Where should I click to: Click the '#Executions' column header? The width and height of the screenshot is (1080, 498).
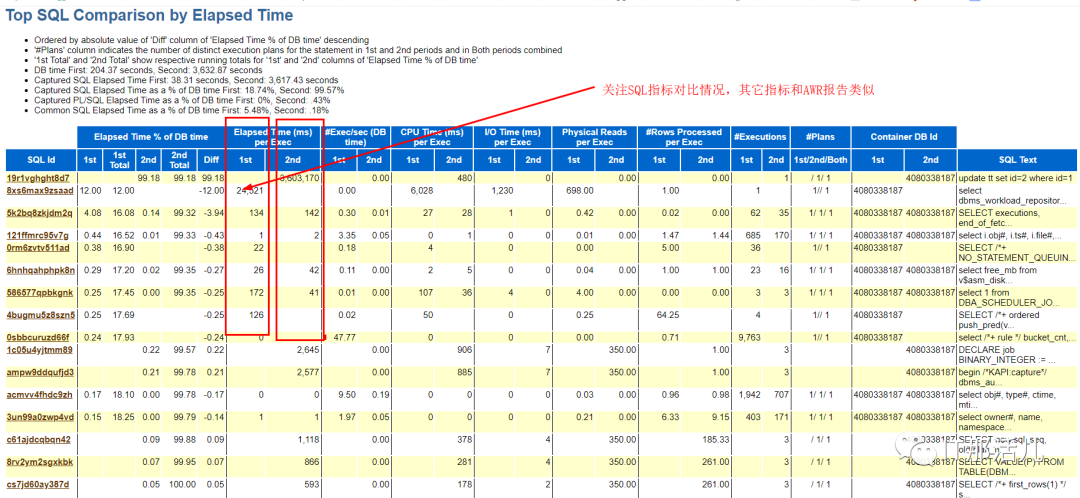click(x=760, y=137)
